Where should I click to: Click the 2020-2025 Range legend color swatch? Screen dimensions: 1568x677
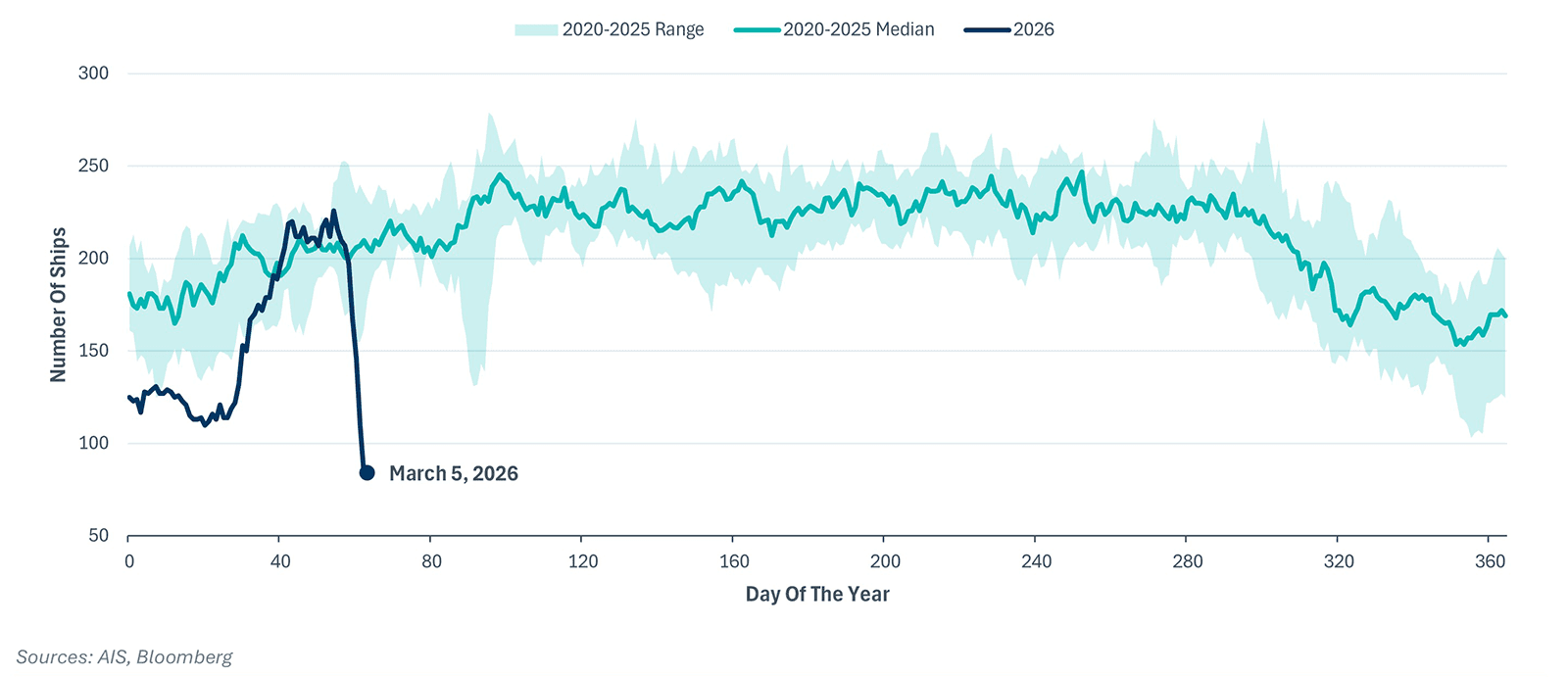pyautogui.click(x=535, y=30)
